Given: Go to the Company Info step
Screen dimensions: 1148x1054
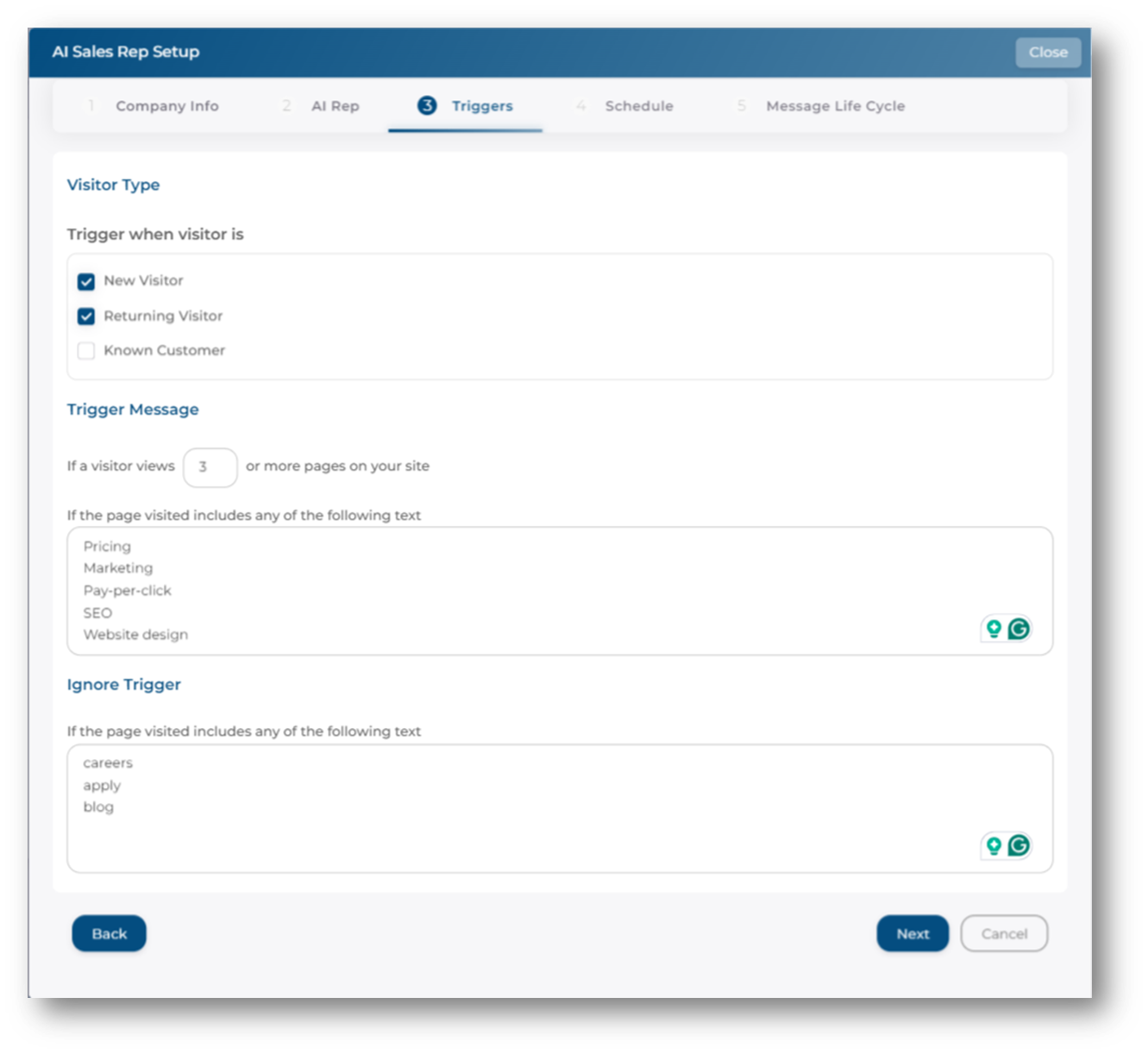Looking at the screenshot, I should click(x=154, y=105).
